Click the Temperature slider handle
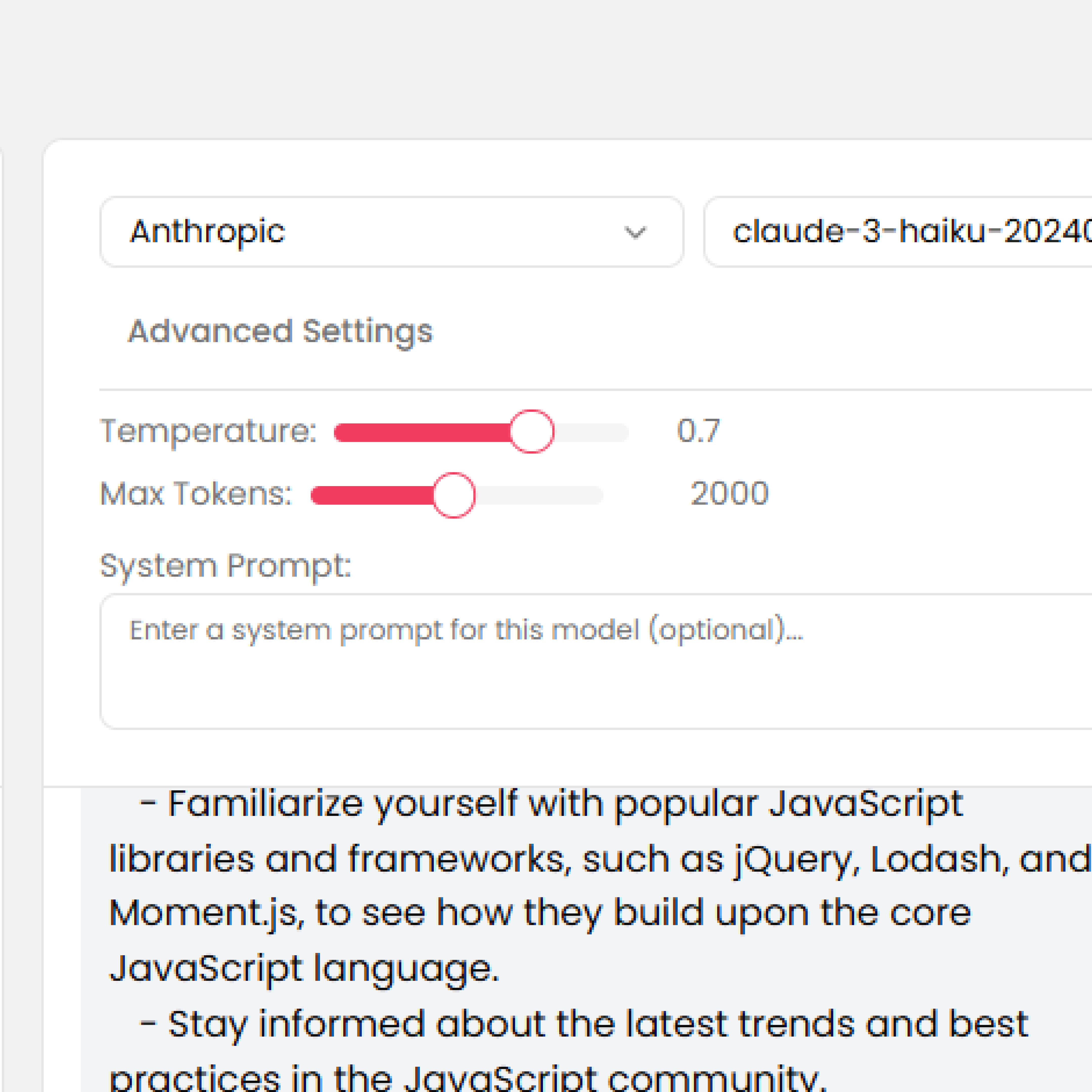 click(531, 432)
